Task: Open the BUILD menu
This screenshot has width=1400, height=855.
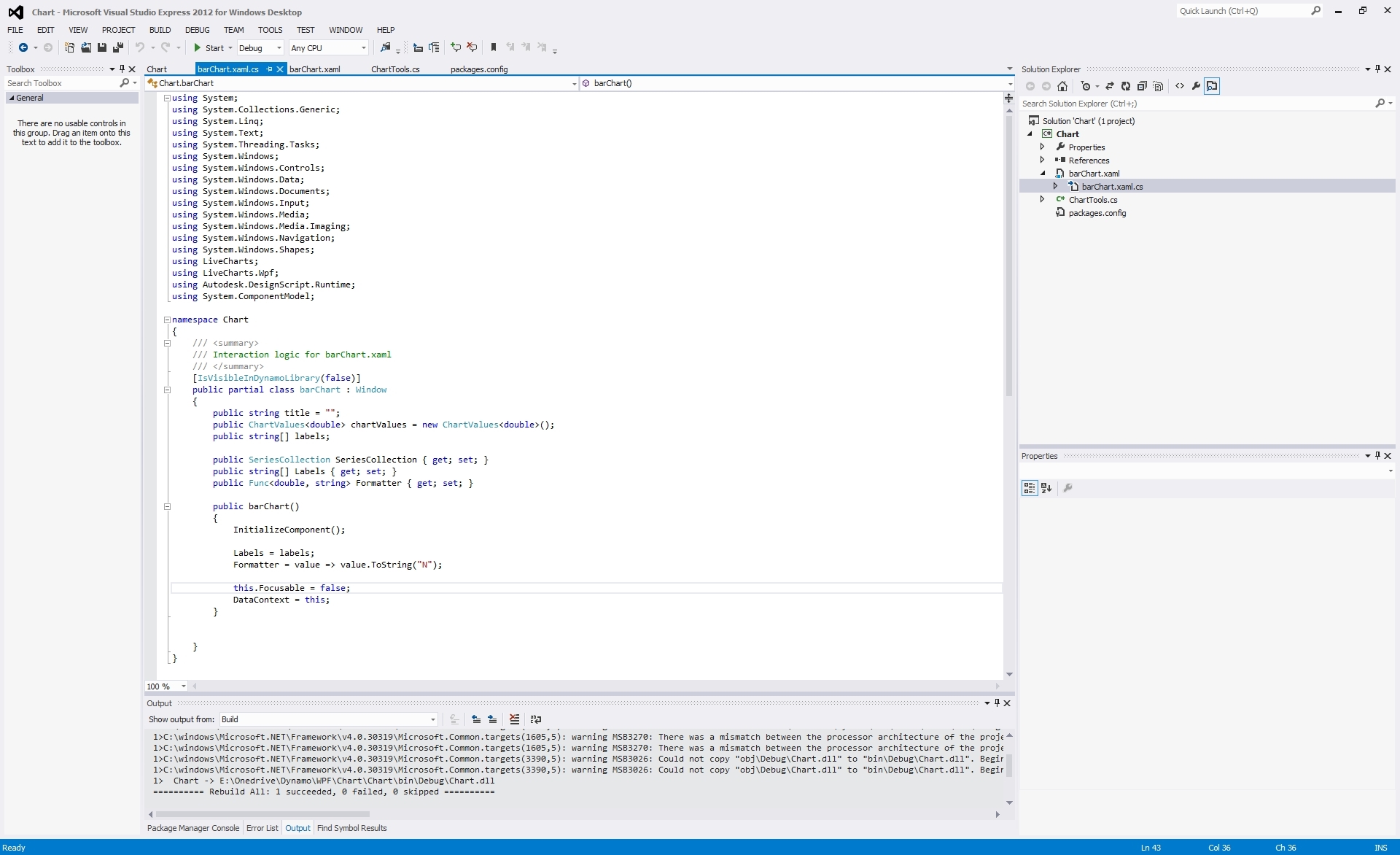Action: click(x=160, y=30)
